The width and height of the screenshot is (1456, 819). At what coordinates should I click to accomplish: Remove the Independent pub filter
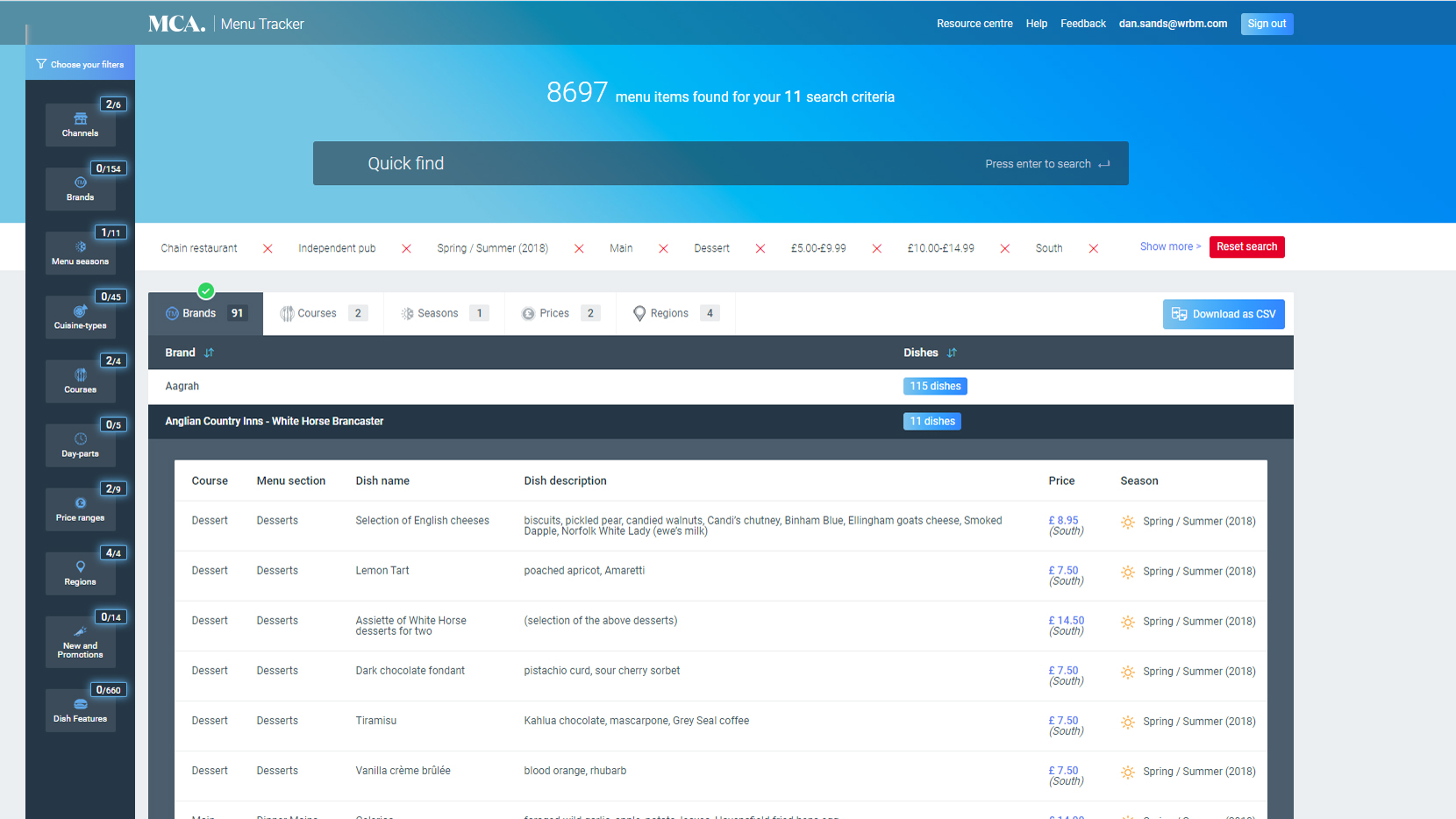point(406,248)
